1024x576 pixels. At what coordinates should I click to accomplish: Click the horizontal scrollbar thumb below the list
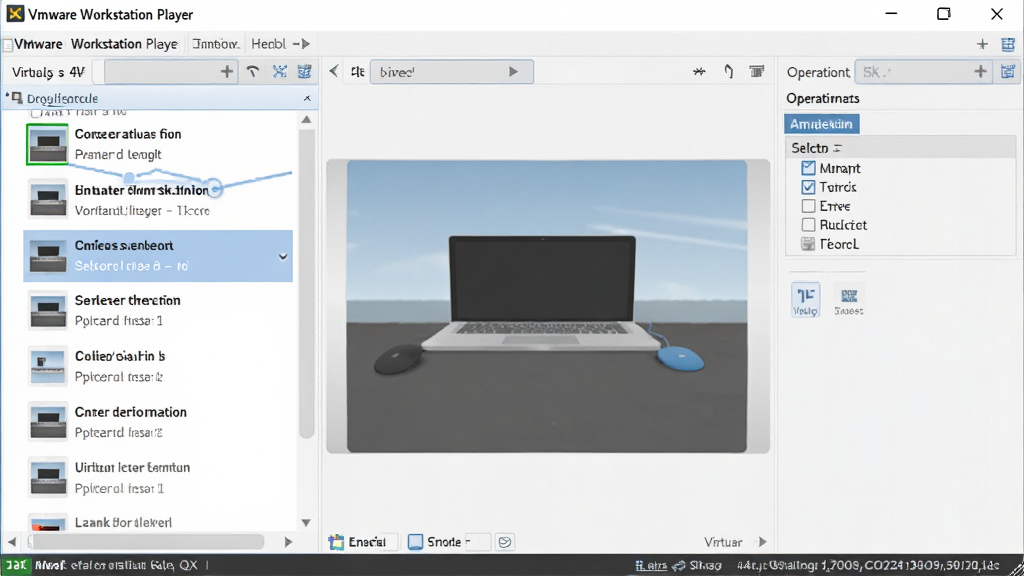tap(149, 542)
